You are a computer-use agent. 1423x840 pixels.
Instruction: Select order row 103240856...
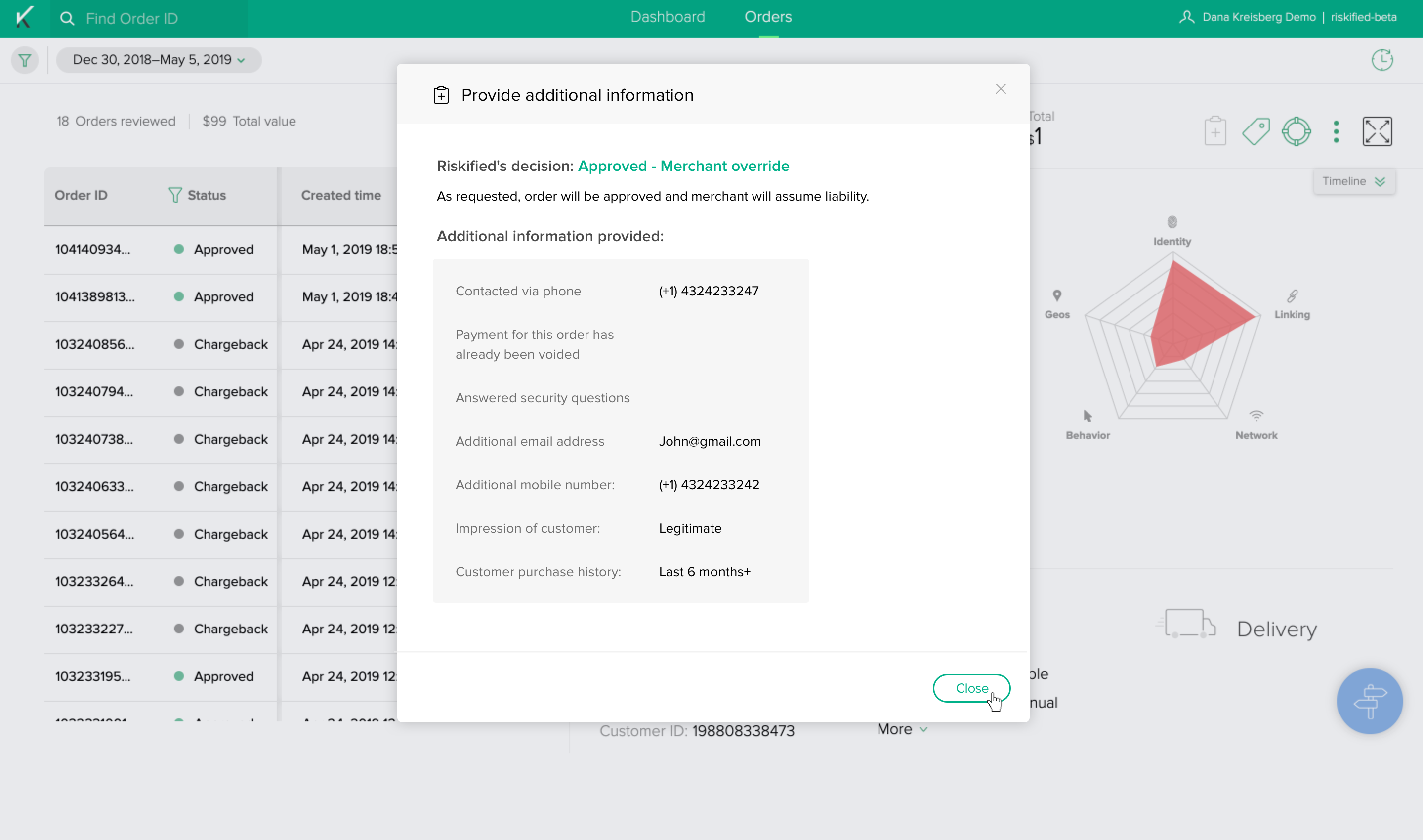221,345
